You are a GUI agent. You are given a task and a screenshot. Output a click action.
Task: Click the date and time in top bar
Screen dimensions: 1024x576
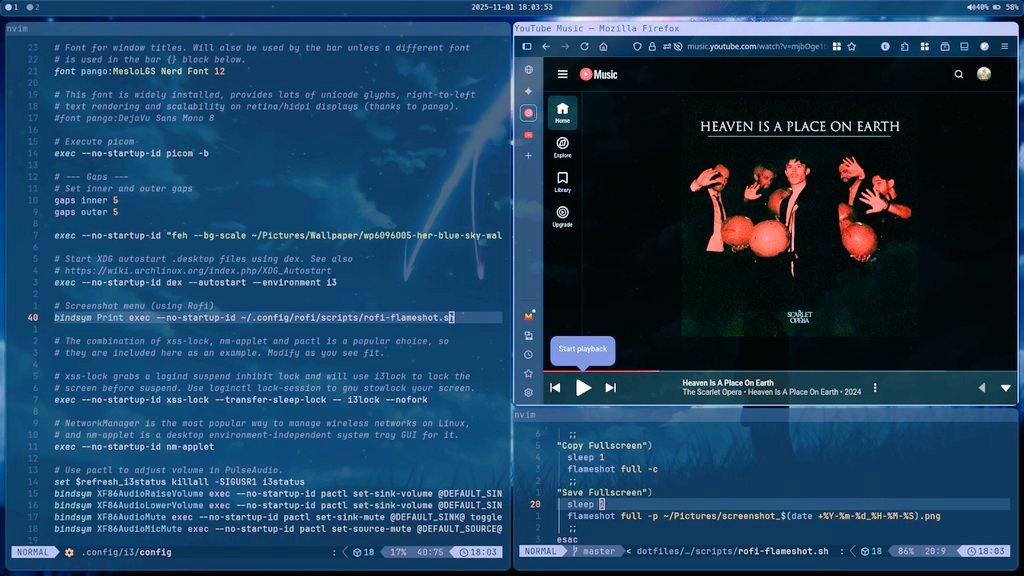(x=512, y=7)
